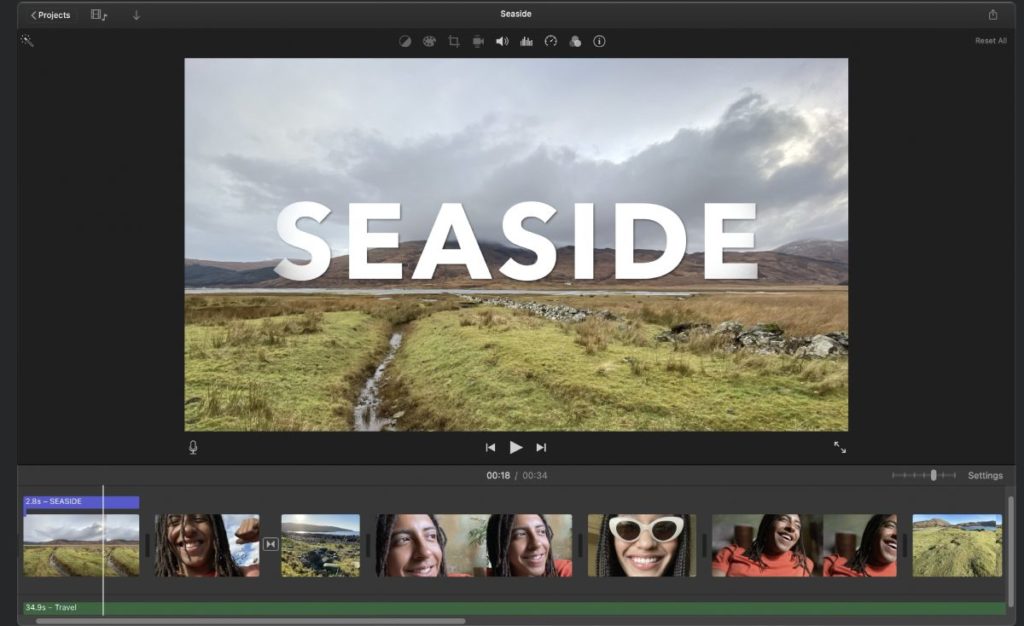The width and height of the screenshot is (1024, 626).
Task: Open the color balance tool
Action: [x=405, y=41]
